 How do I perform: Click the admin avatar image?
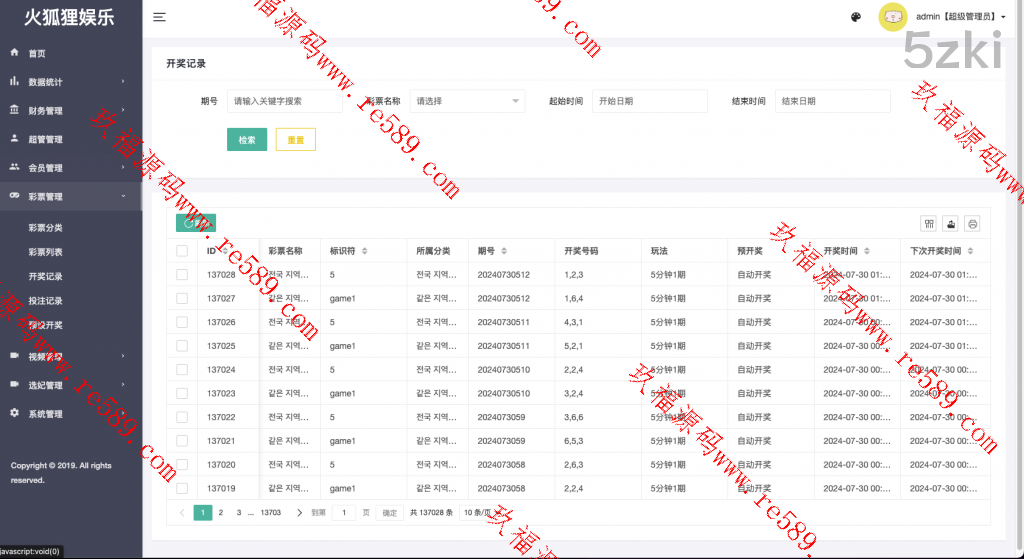point(892,17)
